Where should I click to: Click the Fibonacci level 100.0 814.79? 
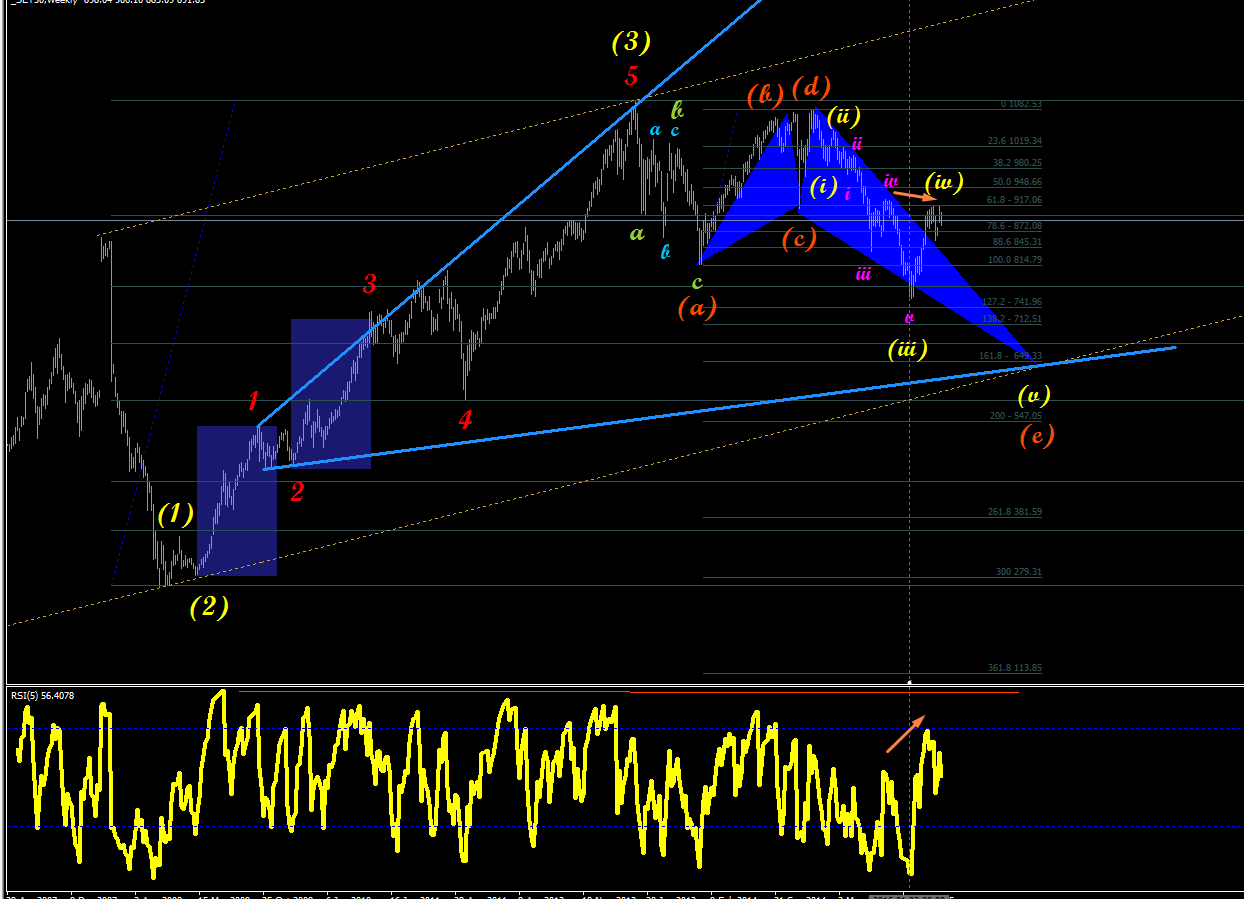pyautogui.click(x=1015, y=260)
